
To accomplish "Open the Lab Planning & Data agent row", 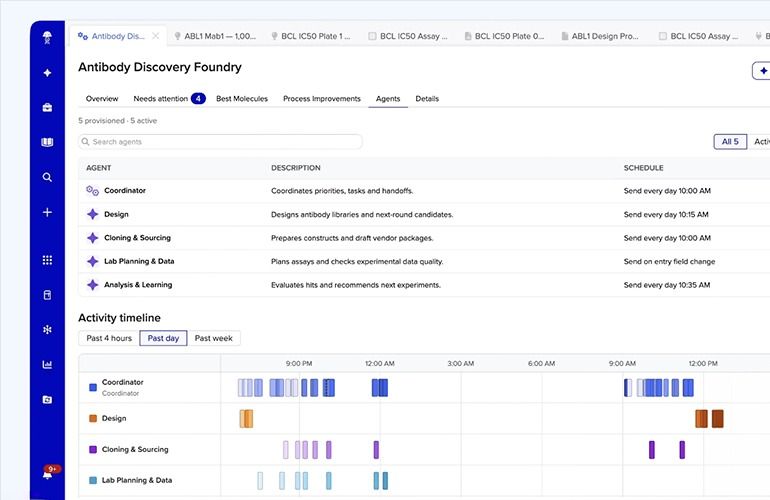I will click(x=424, y=261).
